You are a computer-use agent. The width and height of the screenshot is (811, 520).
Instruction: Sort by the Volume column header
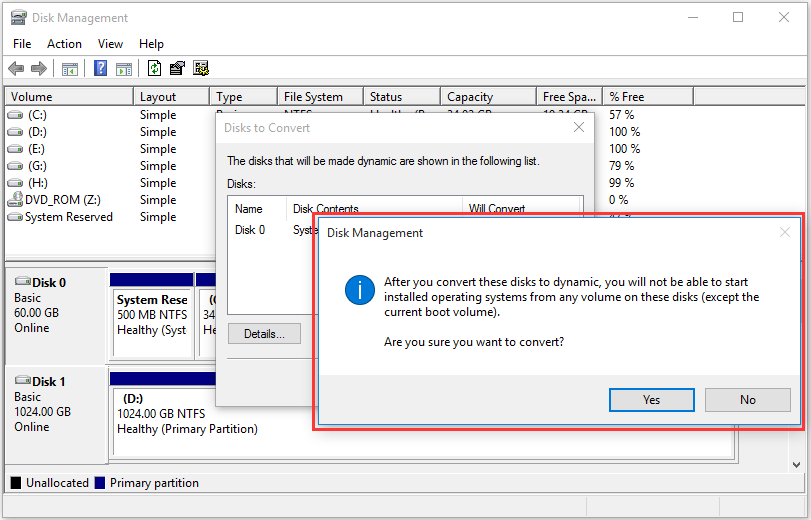pyautogui.click(x=68, y=97)
